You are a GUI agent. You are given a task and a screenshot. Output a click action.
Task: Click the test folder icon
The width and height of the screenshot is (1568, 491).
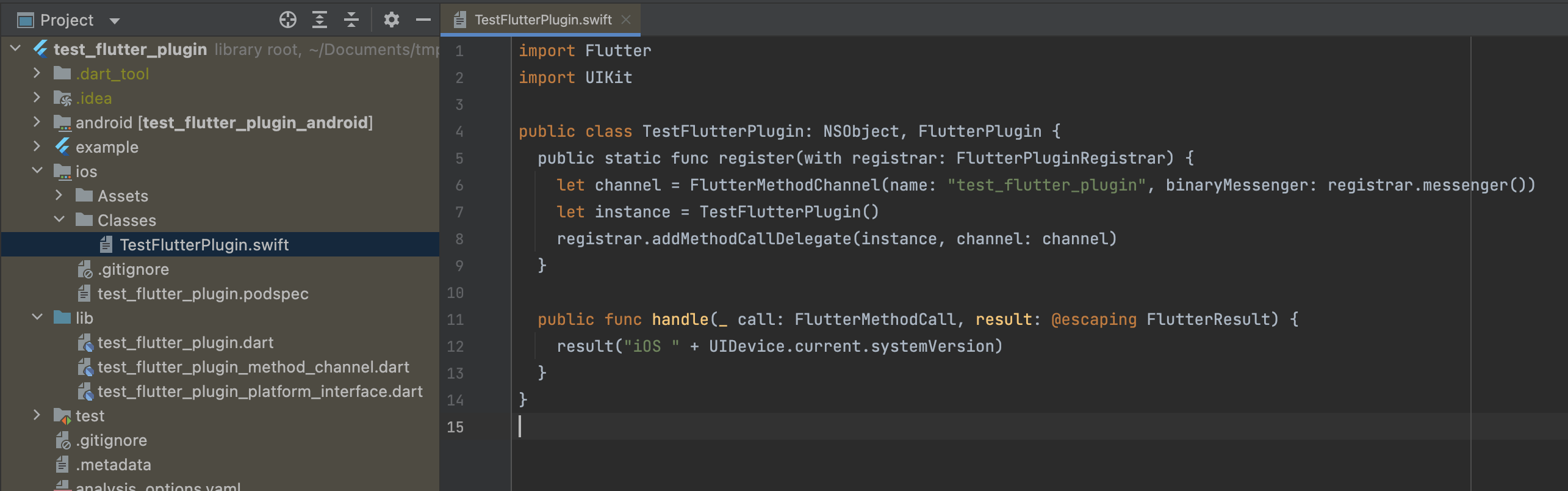pos(62,416)
